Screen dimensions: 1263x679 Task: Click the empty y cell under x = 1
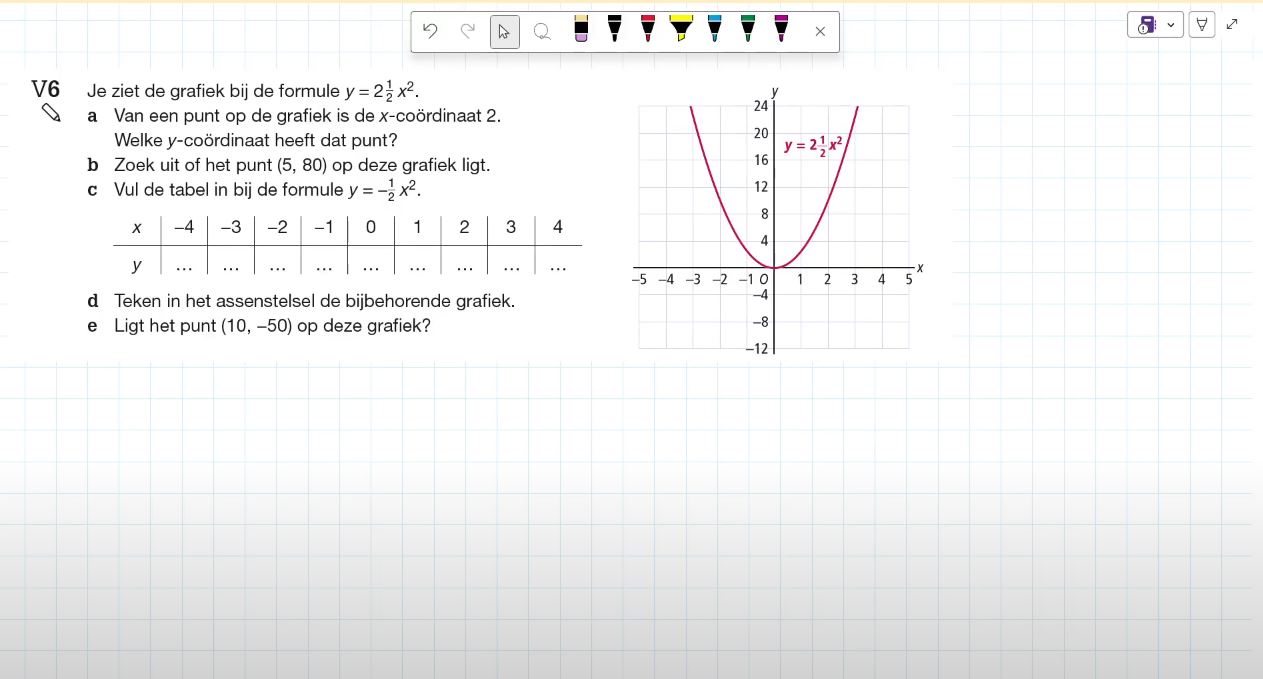(418, 266)
